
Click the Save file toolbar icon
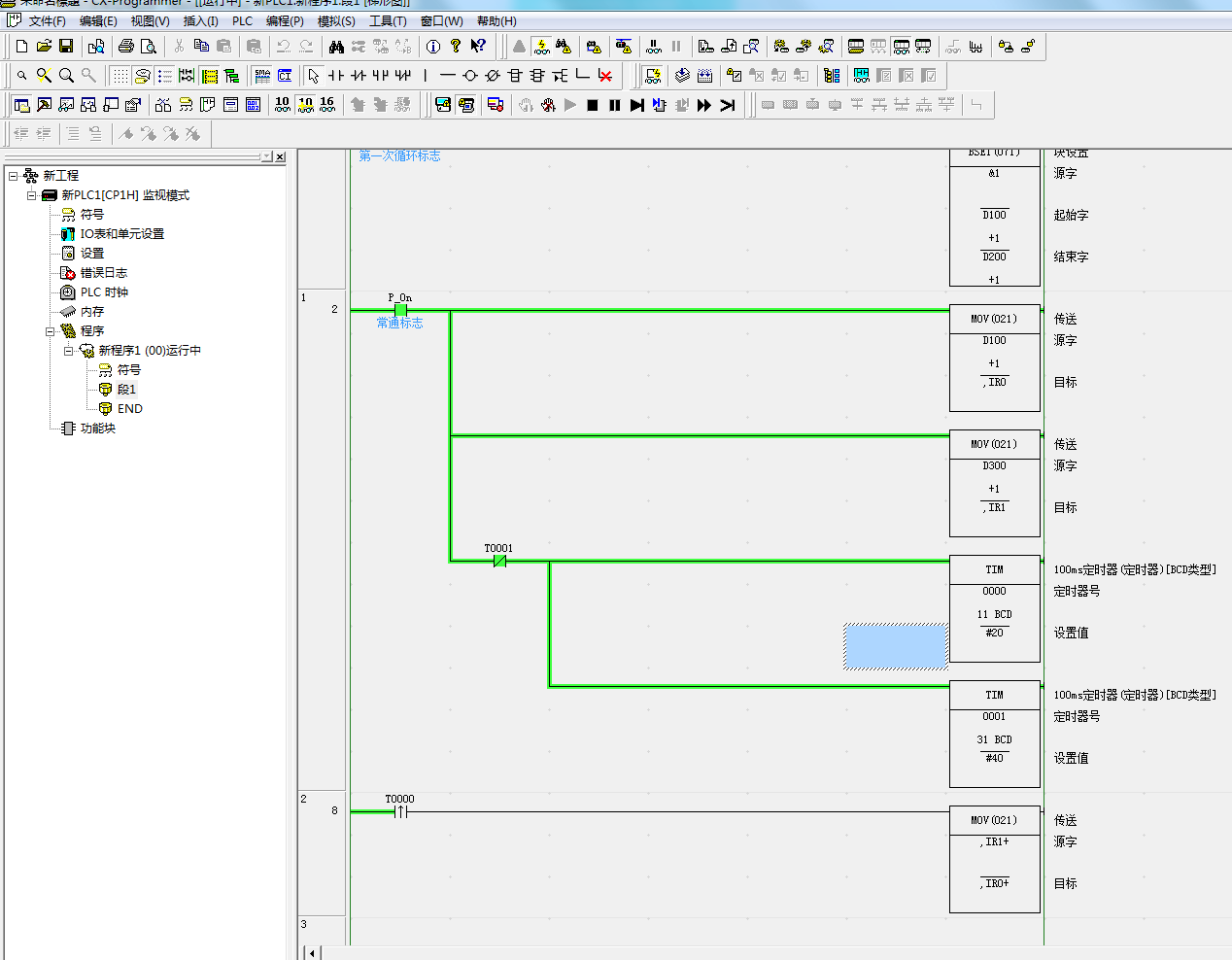(66, 46)
